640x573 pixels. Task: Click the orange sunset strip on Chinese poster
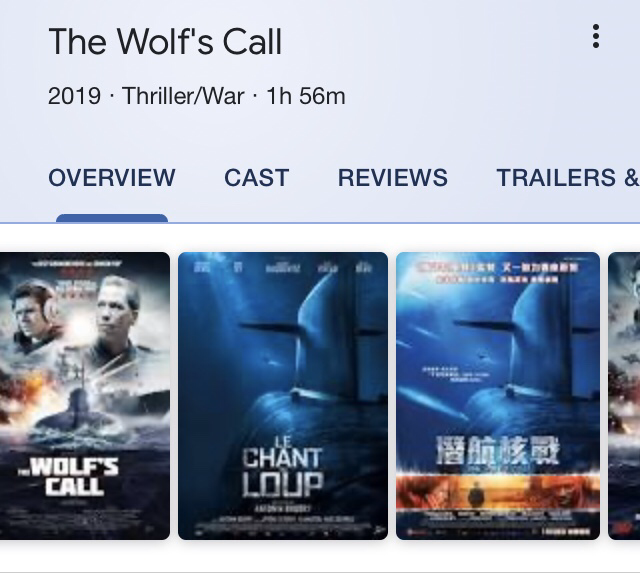tap(498, 492)
